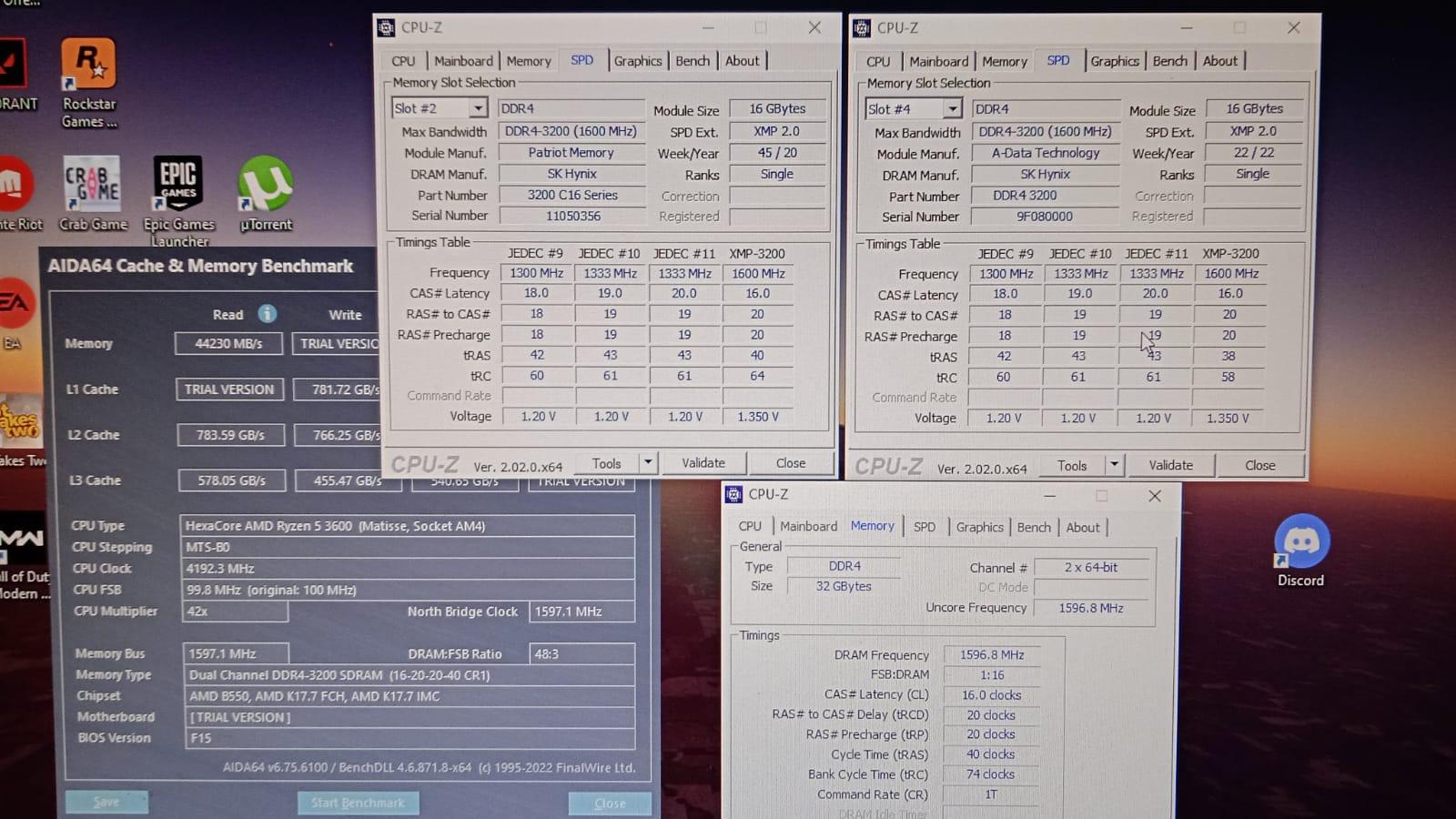Click the DRAM Frequency value 1596.8 MHz
The image size is (1456, 819).
pos(992,655)
